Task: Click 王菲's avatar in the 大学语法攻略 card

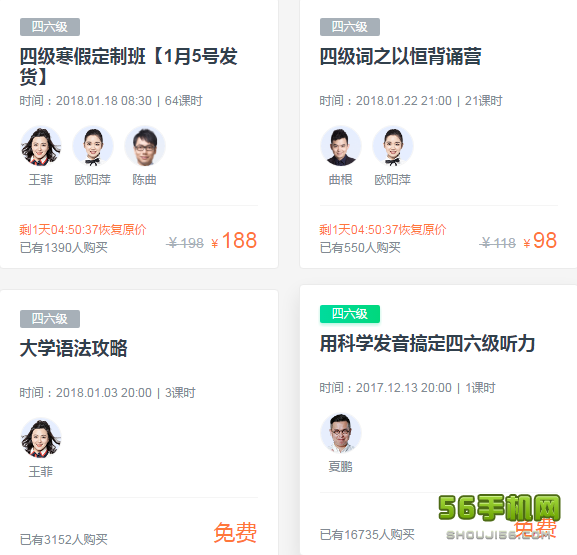Action: (41, 438)
